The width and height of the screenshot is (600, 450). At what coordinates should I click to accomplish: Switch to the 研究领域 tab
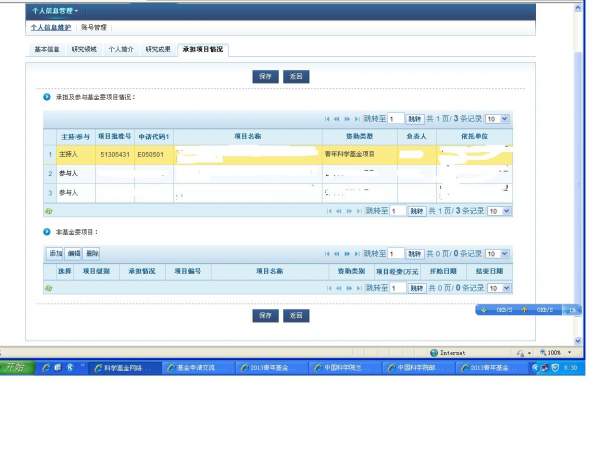tap(84, 49)
